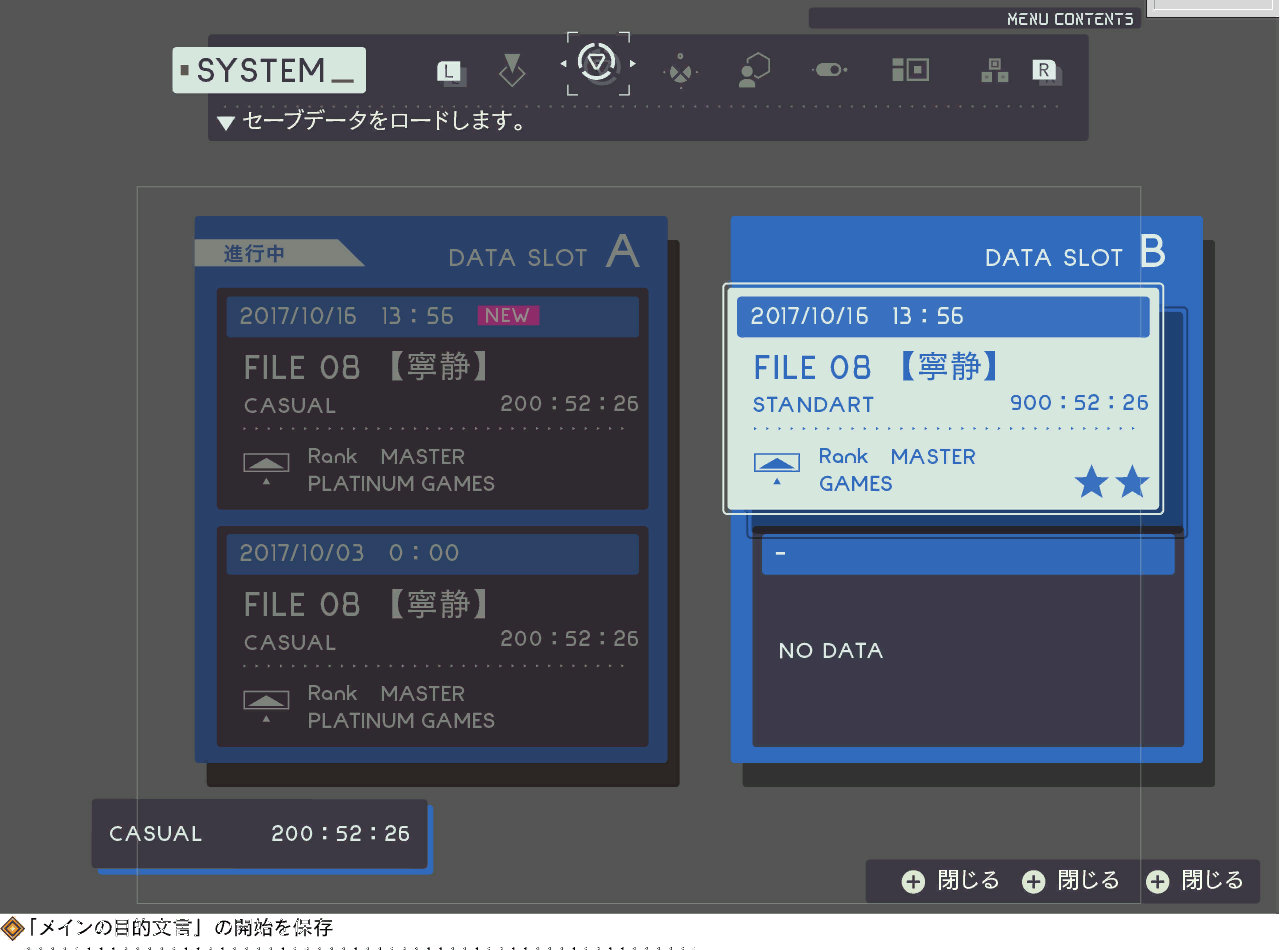Screen dimensions: 1280x950
Task: Open the MENU CONTENTS tab
Action: (x=974, y=18)
